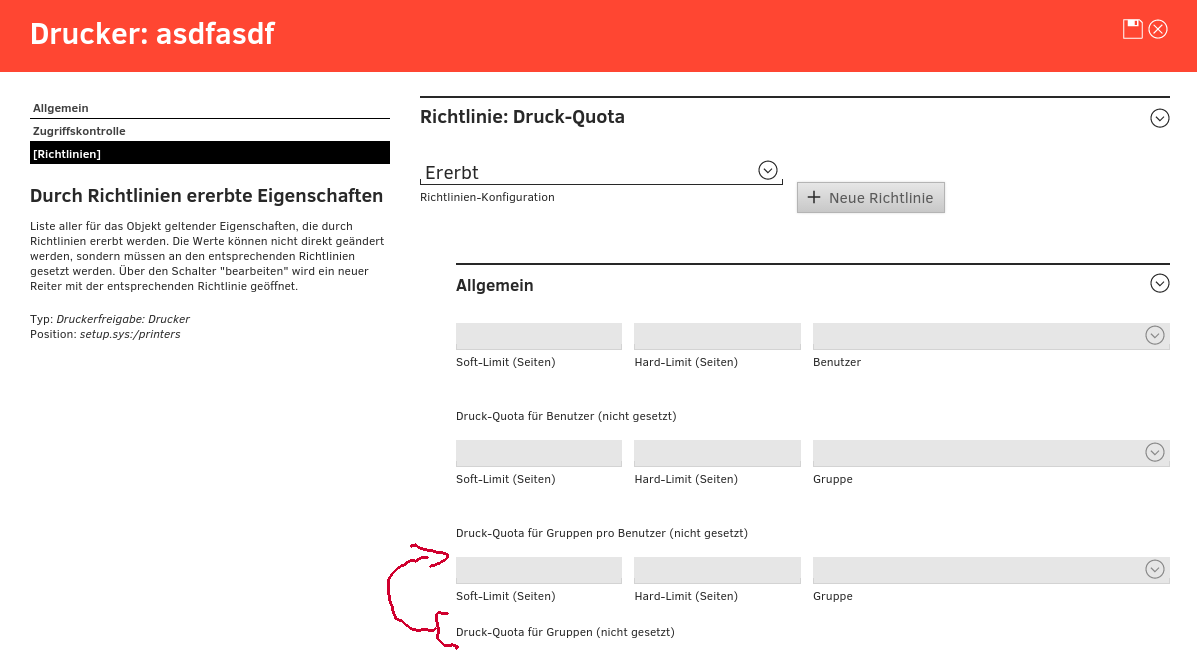Image resolution: width=1197 pixels, height=663 pixels.
Task: Click the save disk icon in header
Action: pos(1132,29)
